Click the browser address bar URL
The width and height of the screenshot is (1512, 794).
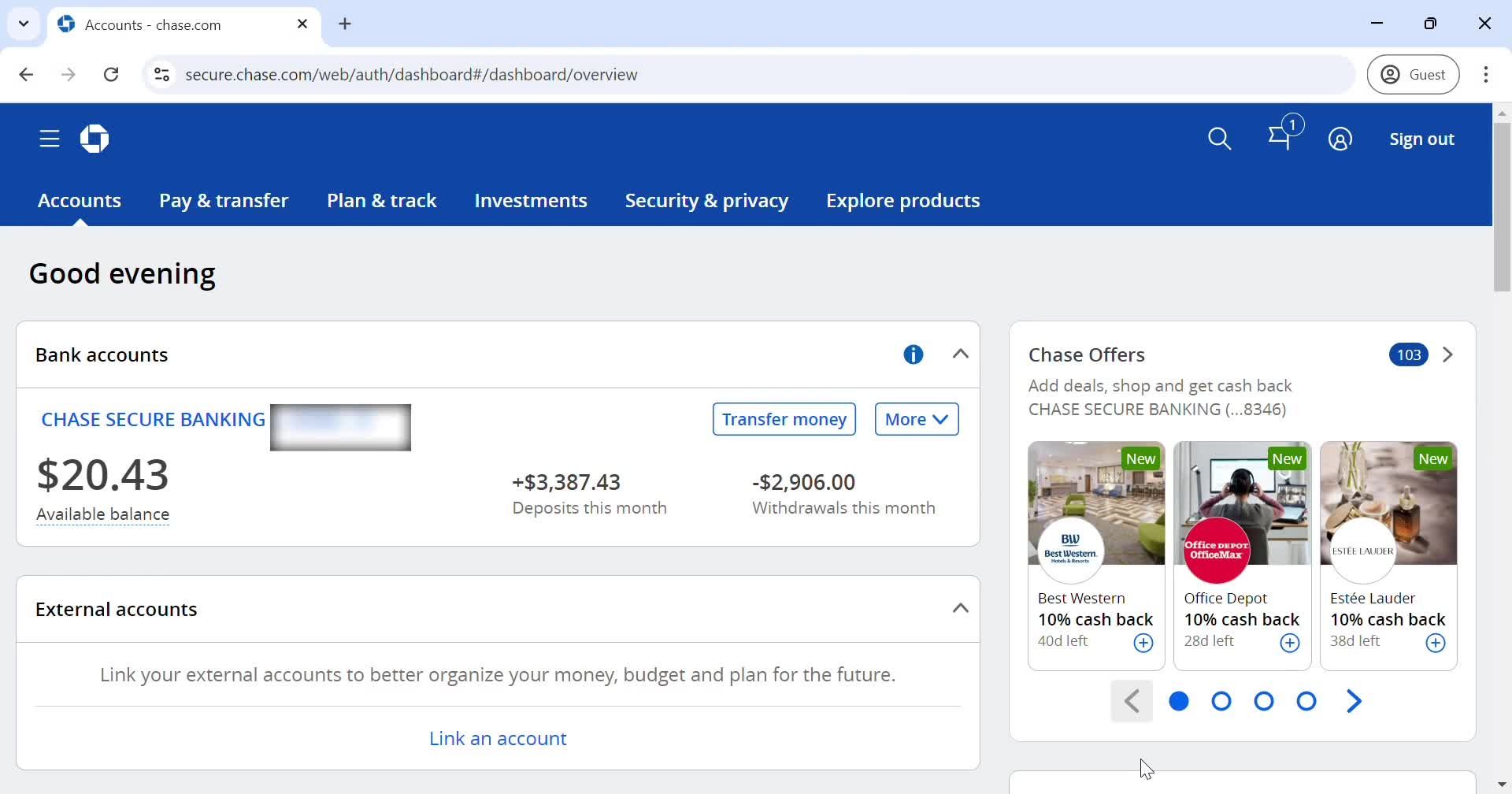coord(411,75)
